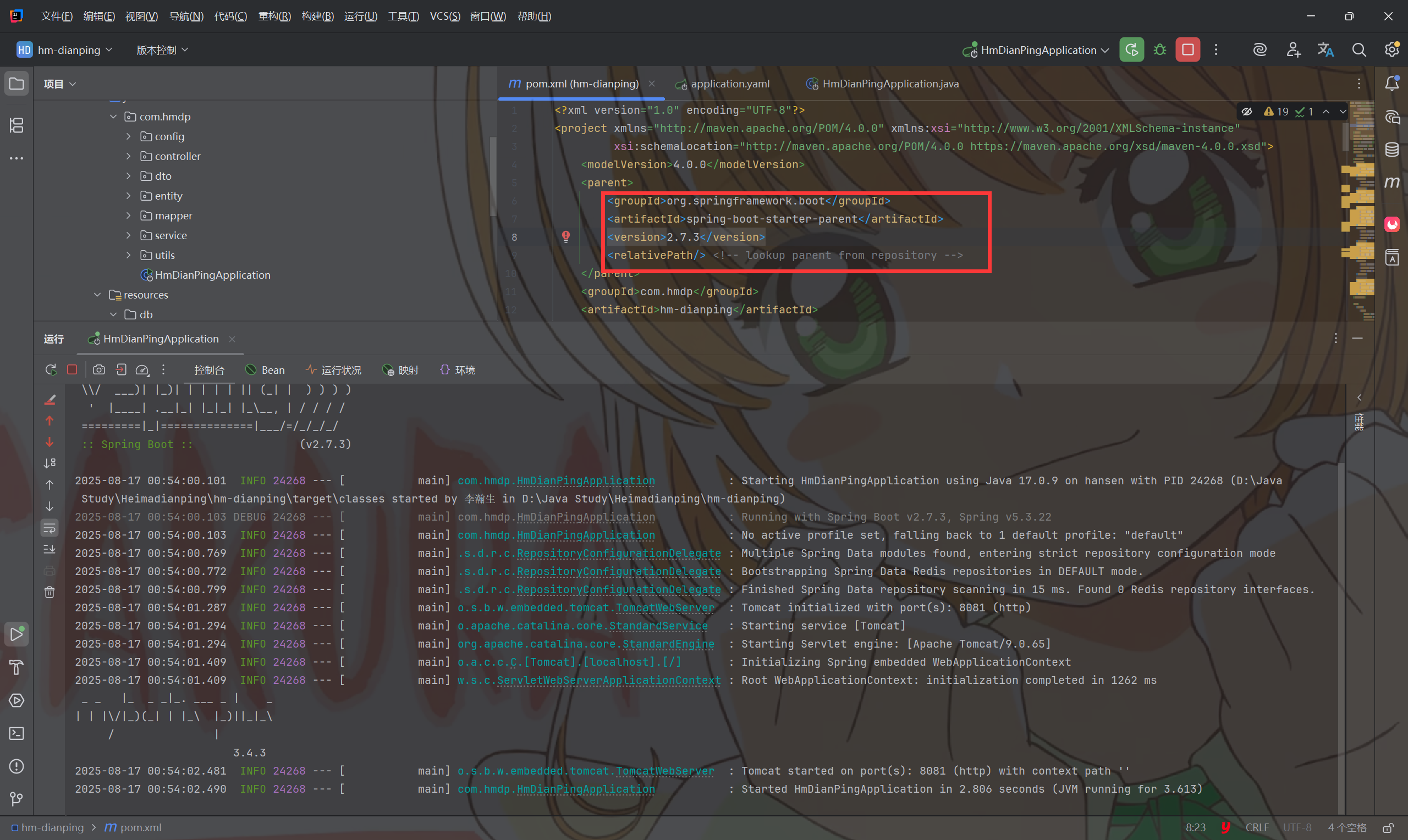The height and width of the screenshot is (840, 1408).
Task: Open Search Everywhere magnifier
Action: coord(1358,50)
